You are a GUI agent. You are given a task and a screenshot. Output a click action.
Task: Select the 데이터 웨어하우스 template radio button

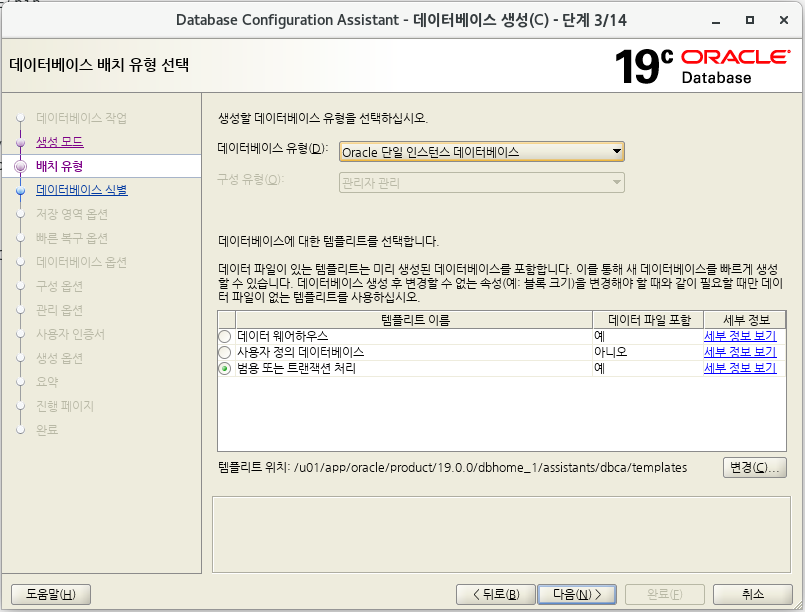(225, 336)
